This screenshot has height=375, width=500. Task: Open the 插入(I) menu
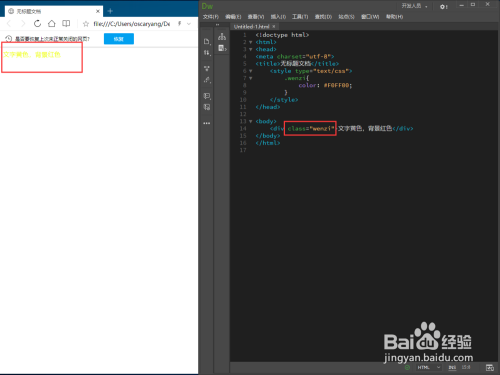pos(278,17)
